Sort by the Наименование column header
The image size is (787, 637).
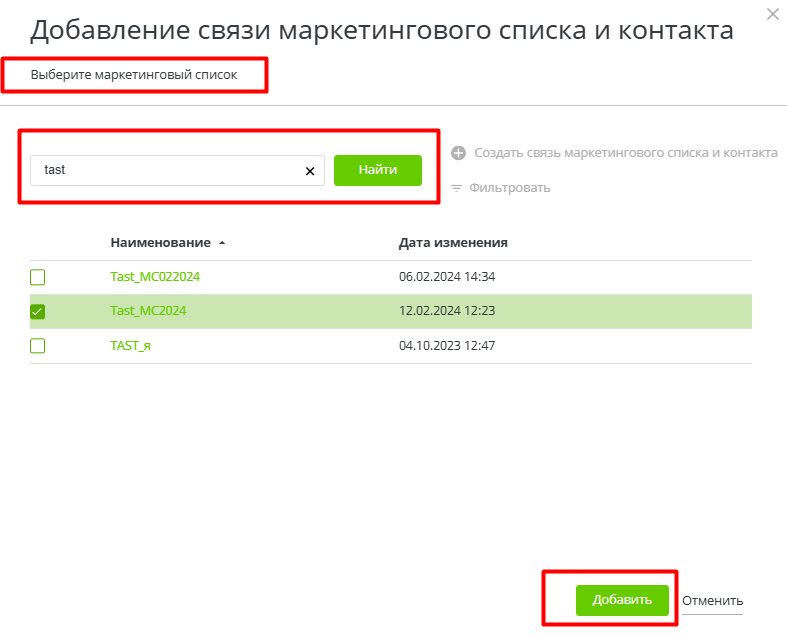(x=160, y=243)
